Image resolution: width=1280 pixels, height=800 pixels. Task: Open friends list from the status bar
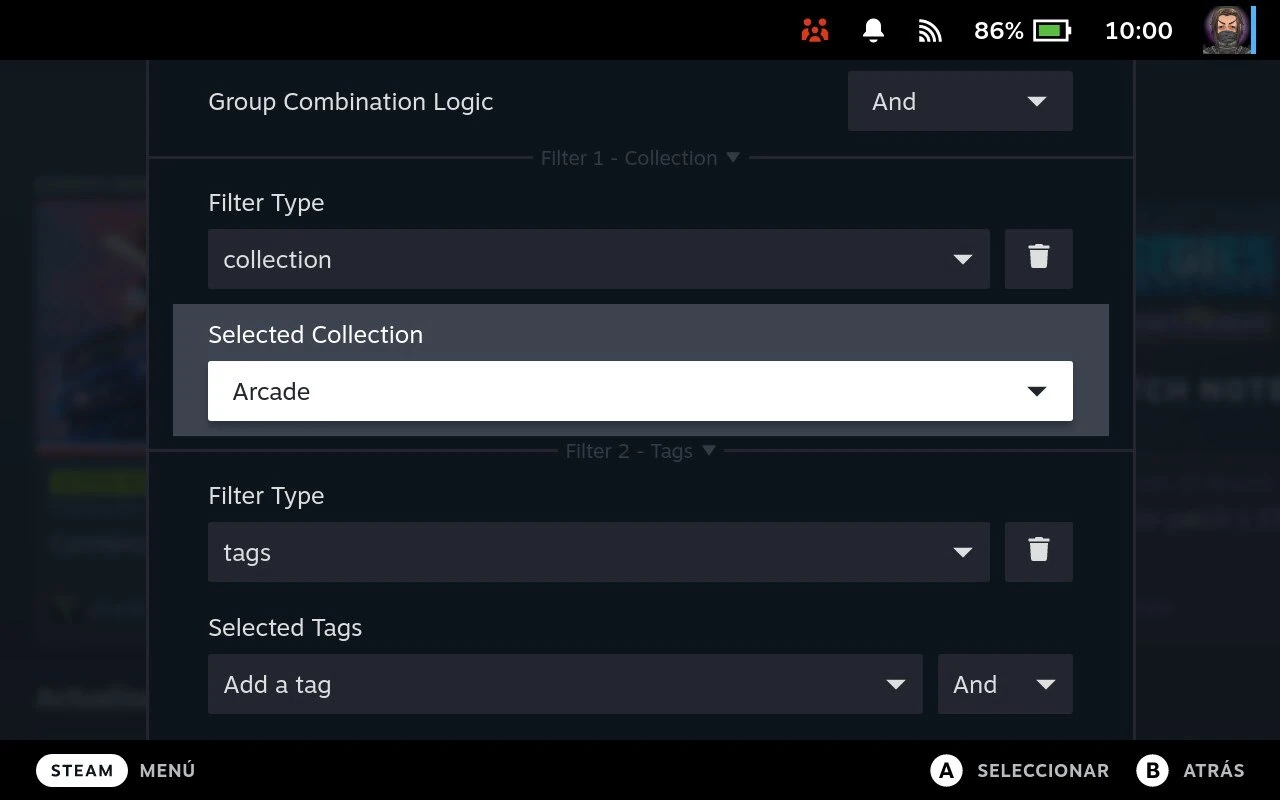[x=814, y=30]
